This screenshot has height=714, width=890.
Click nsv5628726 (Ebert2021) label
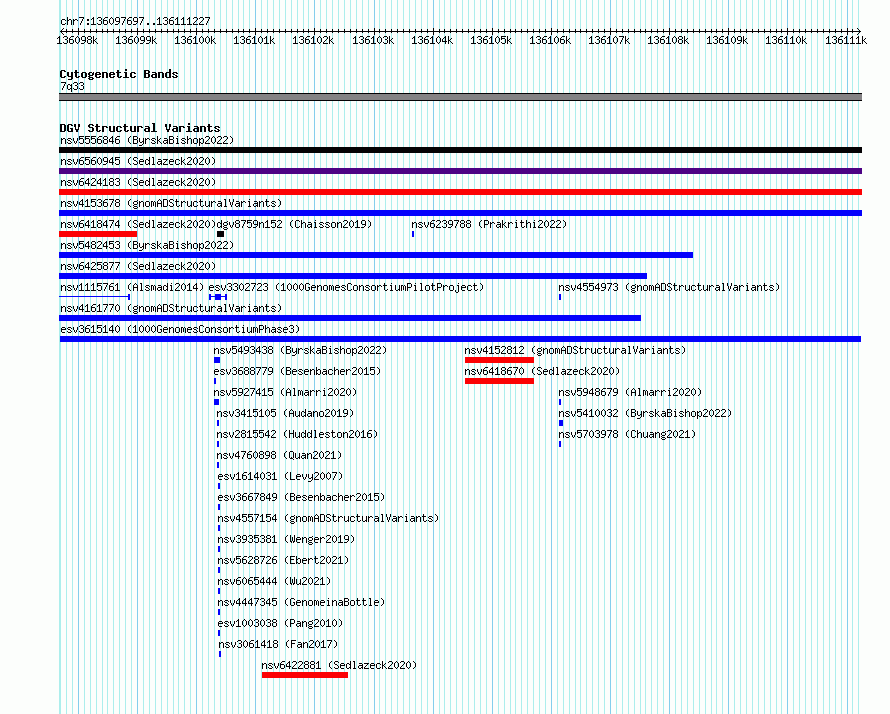(x=283, y=560)
